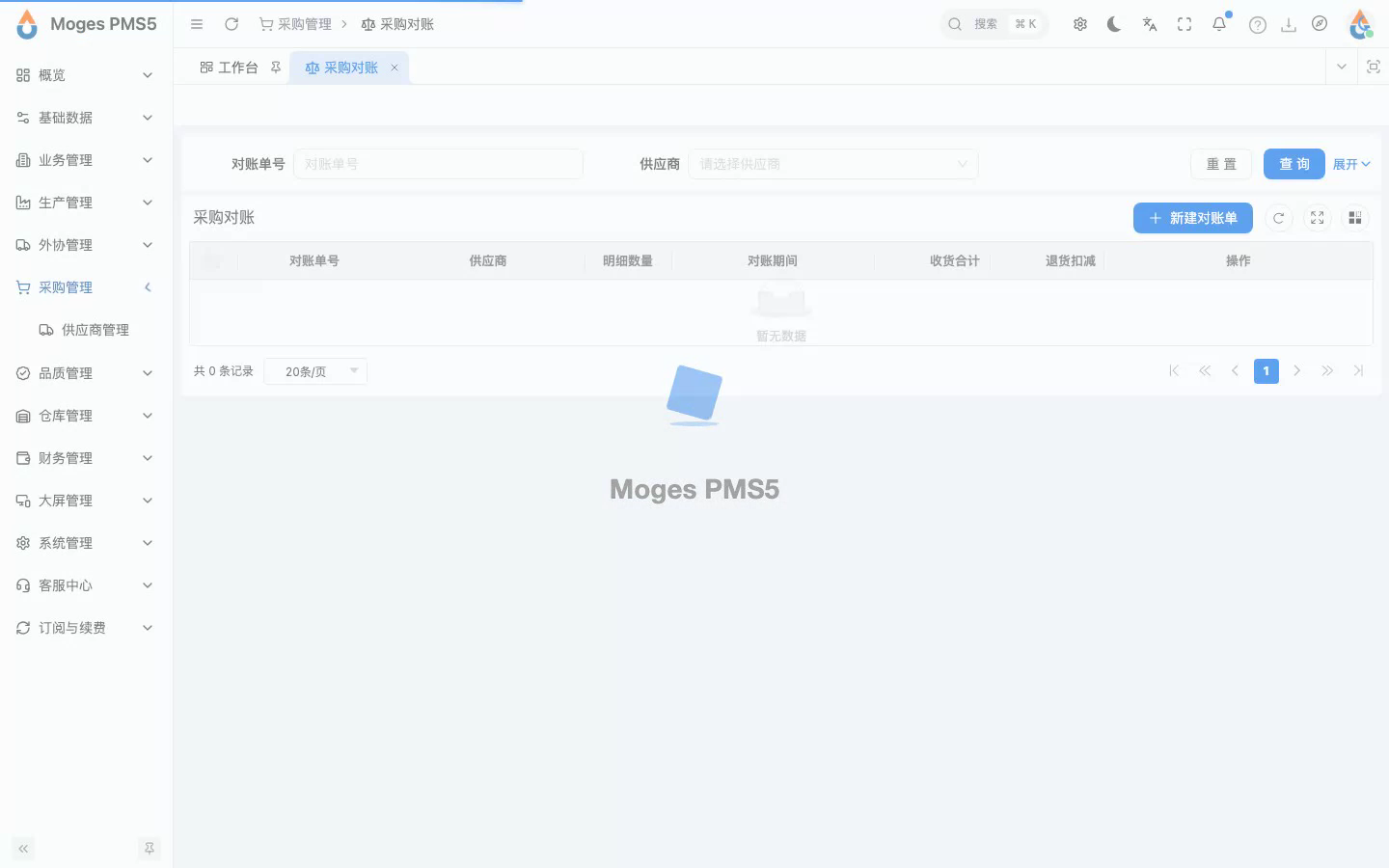1389x868 pixels.
Task: Click the 查询 search button
Action: [1294, 164]
